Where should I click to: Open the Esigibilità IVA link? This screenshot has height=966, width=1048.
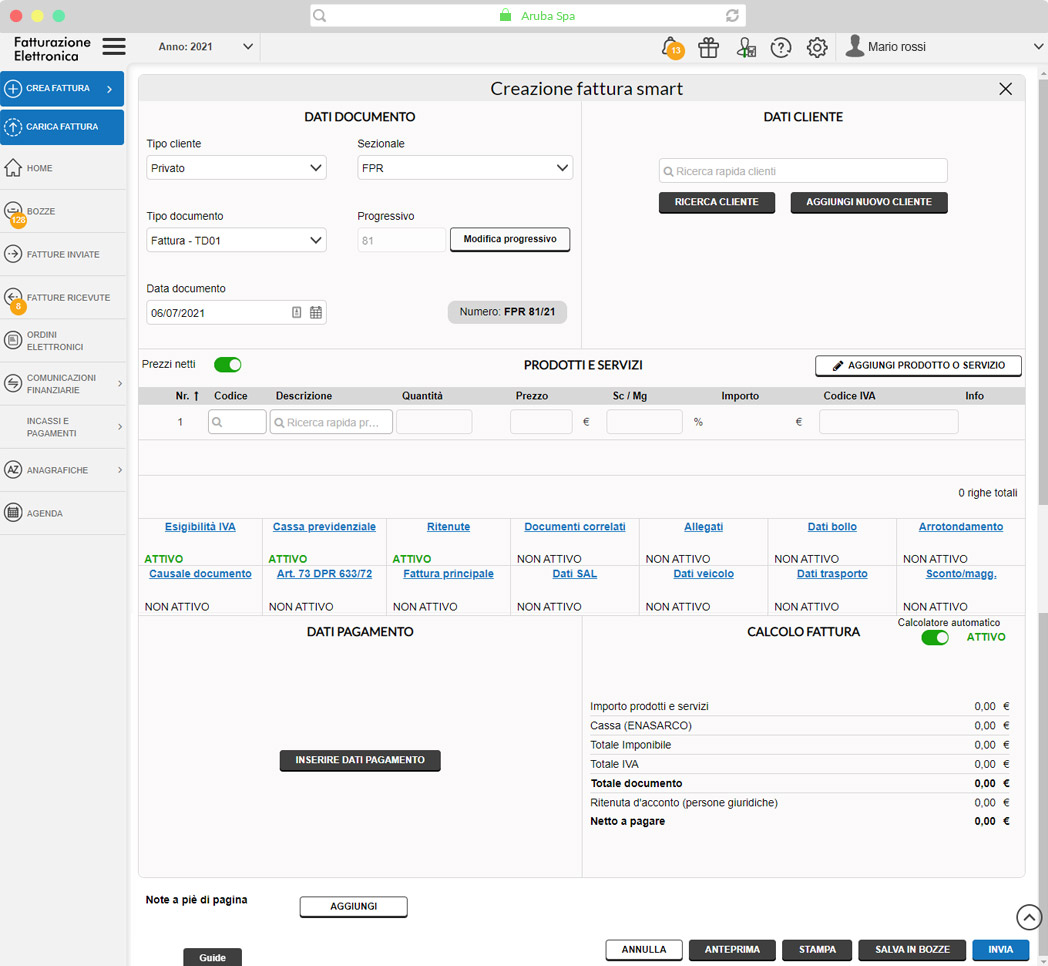[200, 527]
